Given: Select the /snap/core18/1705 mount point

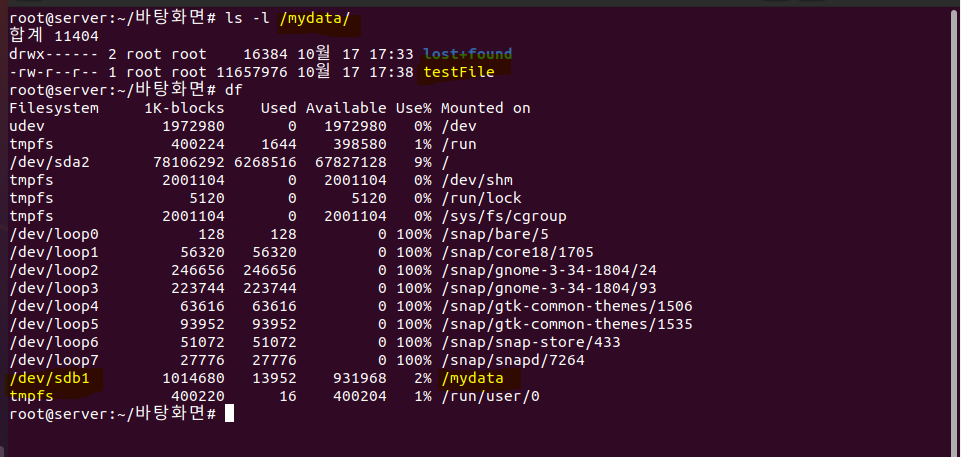Looking at the screenshot, I should (x=517, y=252).
